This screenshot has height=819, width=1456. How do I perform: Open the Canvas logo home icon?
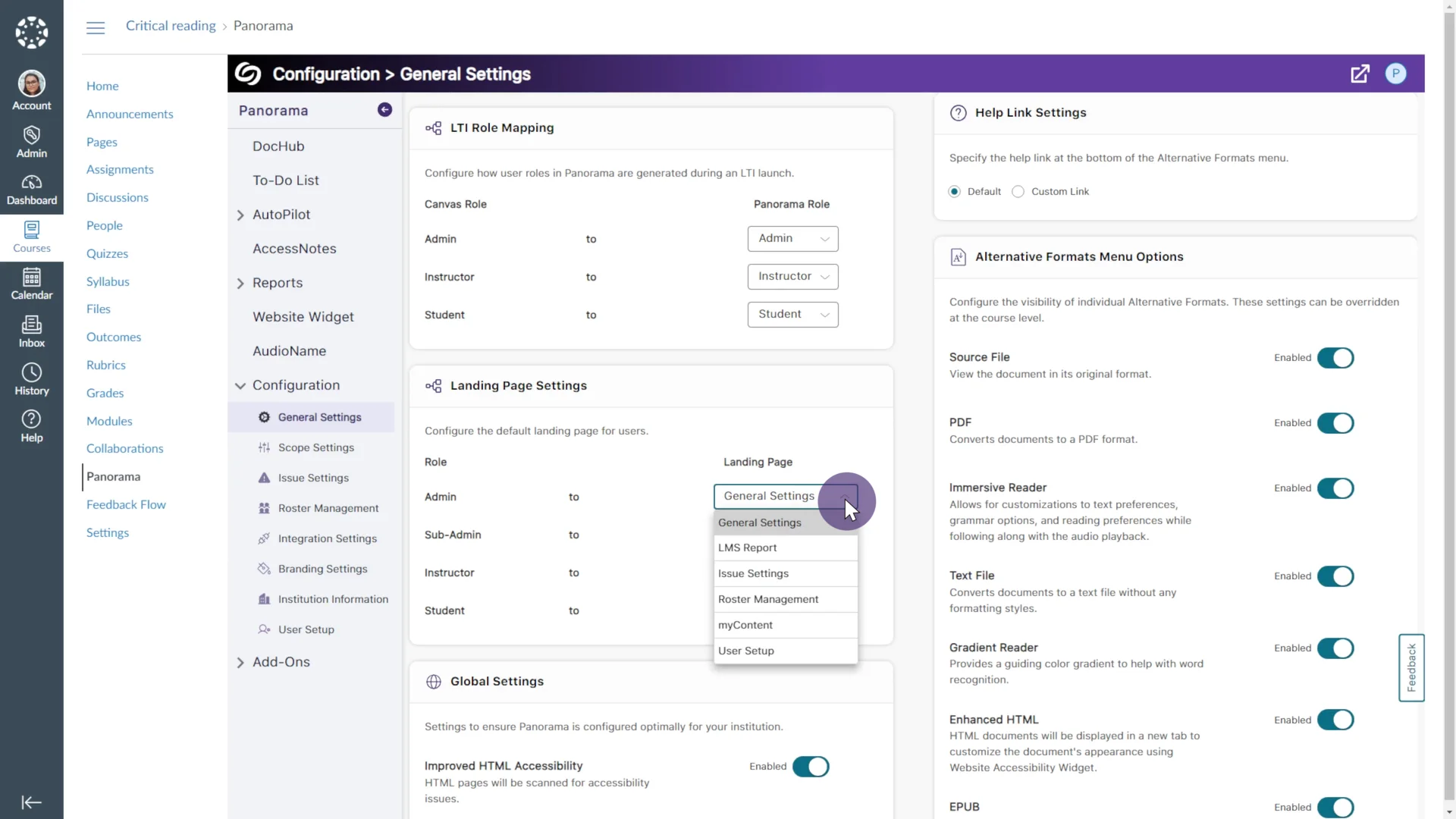coord(32,33)
